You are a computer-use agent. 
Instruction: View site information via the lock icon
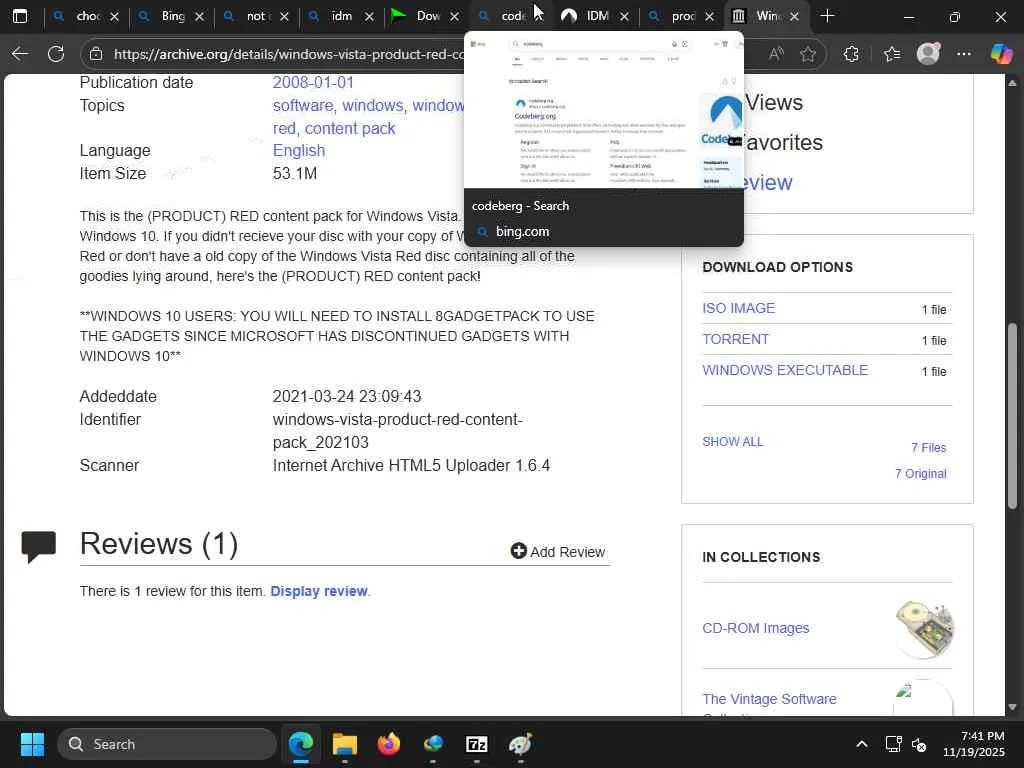[96, 54]
